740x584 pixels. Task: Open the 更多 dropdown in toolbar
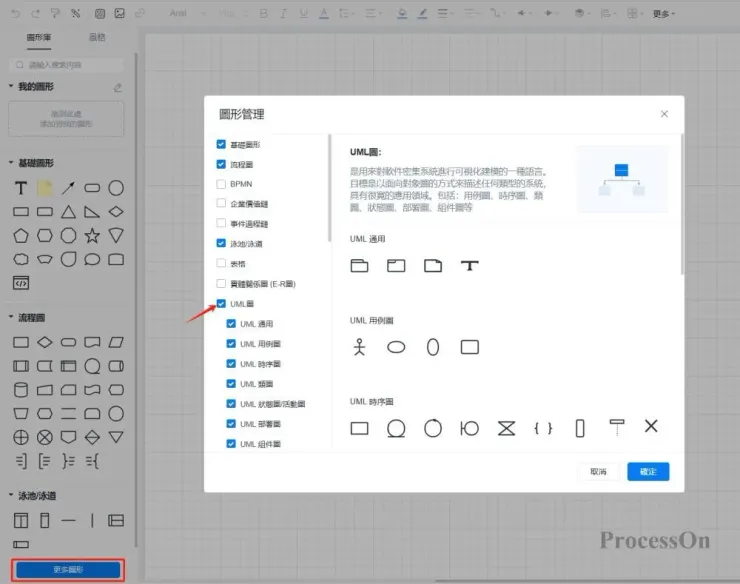(x=663, y=14)
